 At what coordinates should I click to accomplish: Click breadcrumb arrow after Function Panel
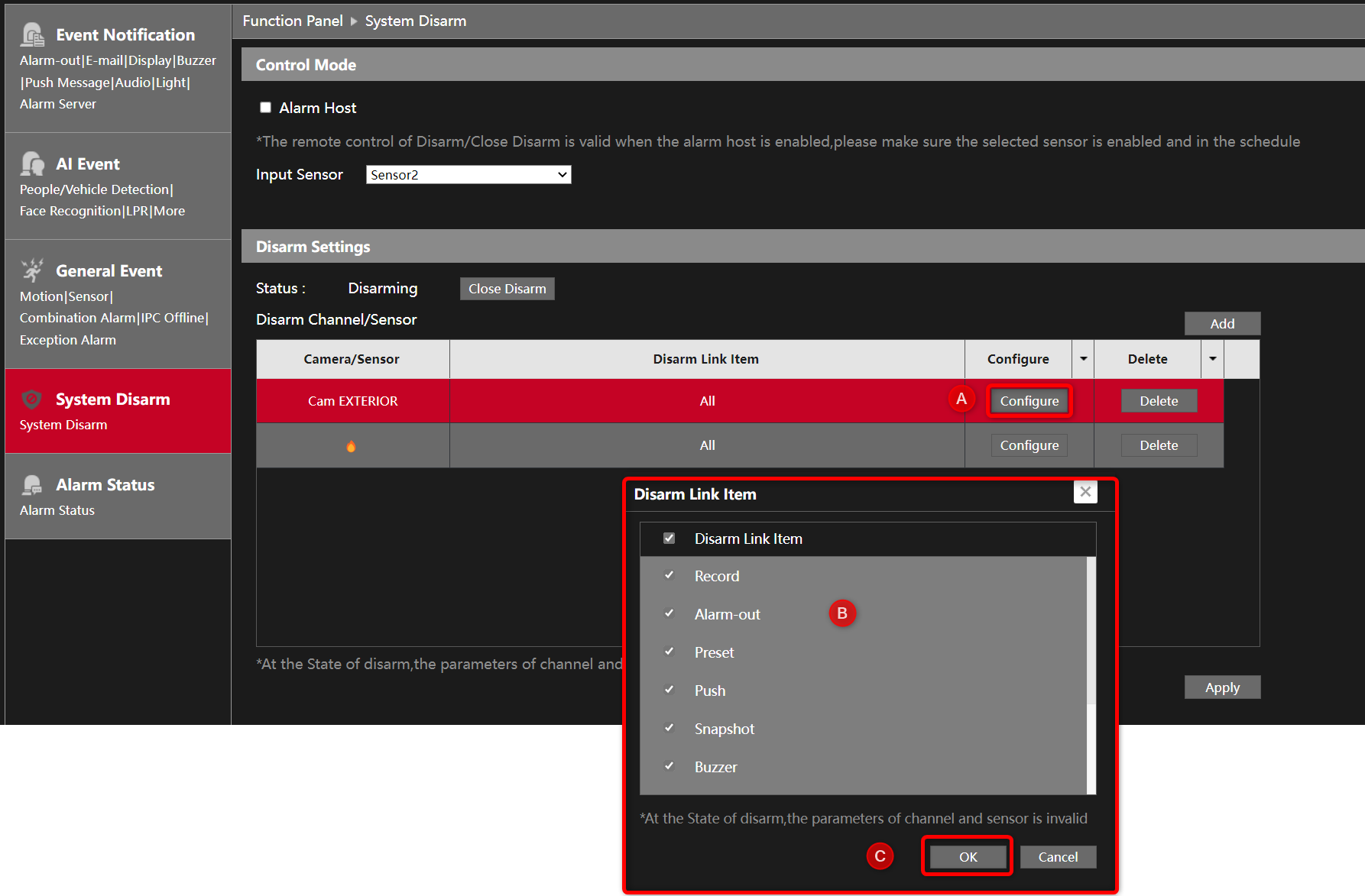[354, 21]
